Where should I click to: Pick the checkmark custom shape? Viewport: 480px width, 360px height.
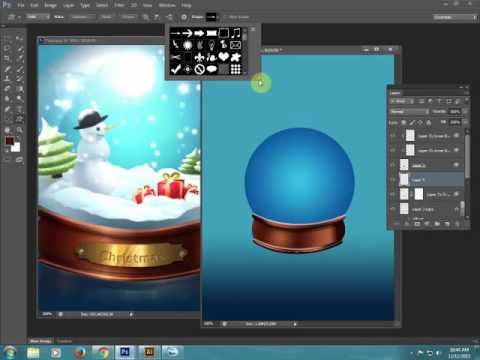[x=176, y=69]
